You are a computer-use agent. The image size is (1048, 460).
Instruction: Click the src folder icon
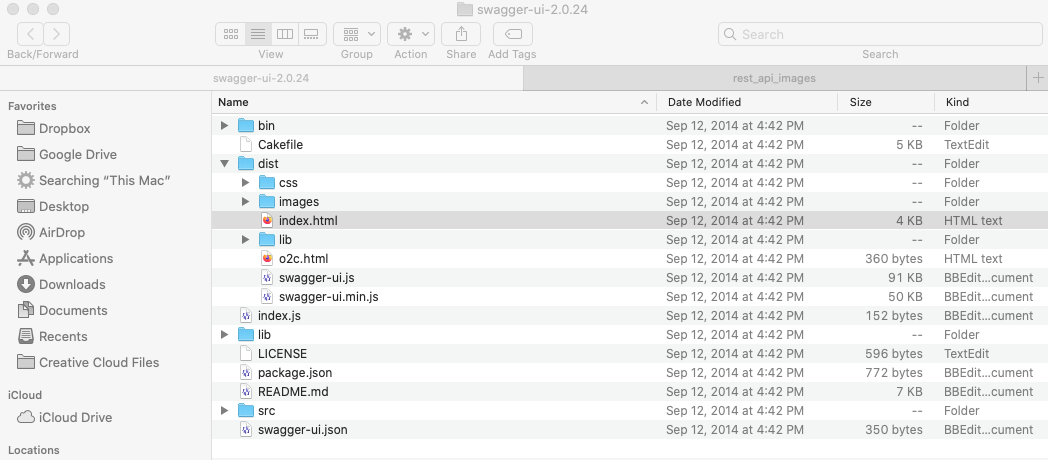coord(246,411)
